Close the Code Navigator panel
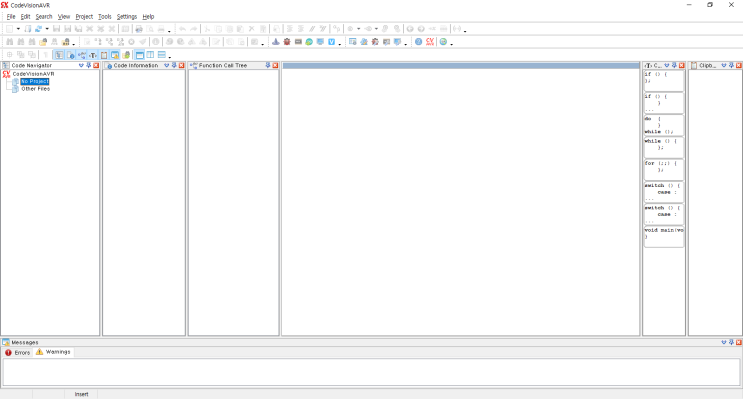 pyautogui.click(x=96, y=65)
